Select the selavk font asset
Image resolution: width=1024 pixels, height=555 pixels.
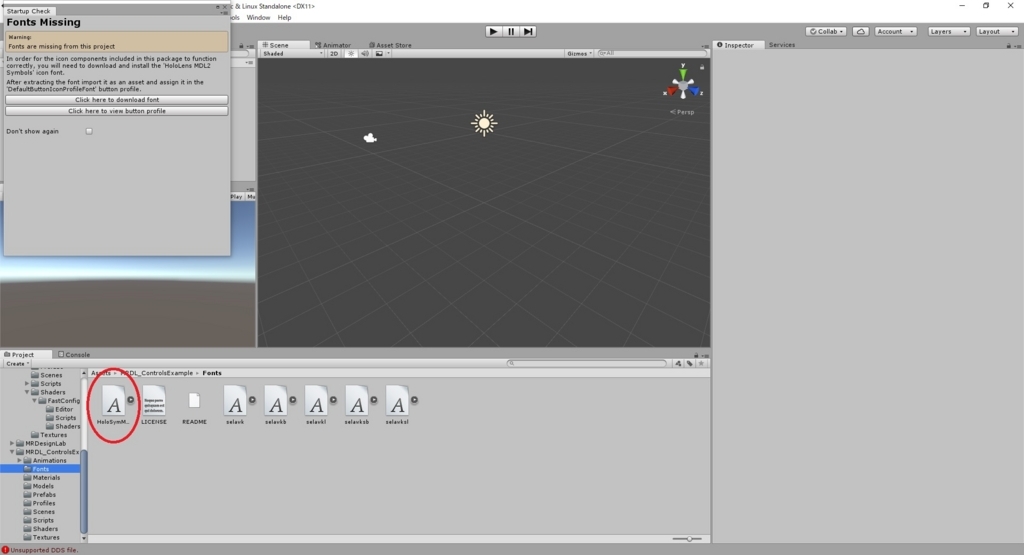[235, 405]
